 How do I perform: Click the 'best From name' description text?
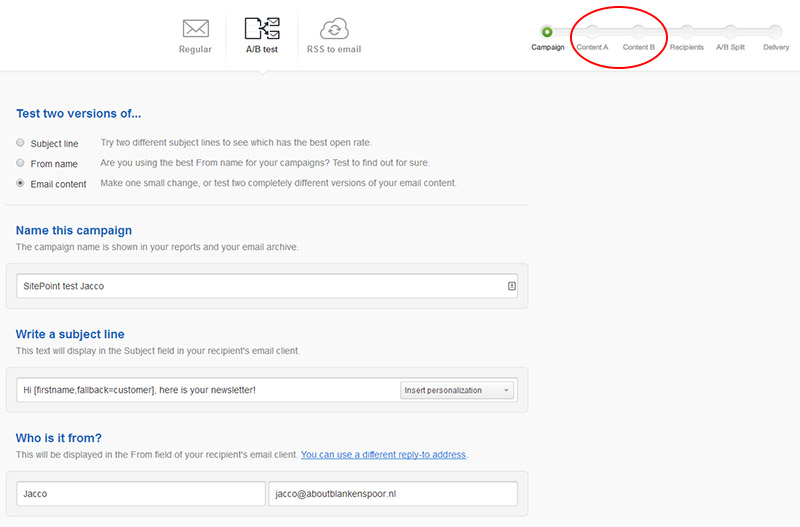click(265, 163)
